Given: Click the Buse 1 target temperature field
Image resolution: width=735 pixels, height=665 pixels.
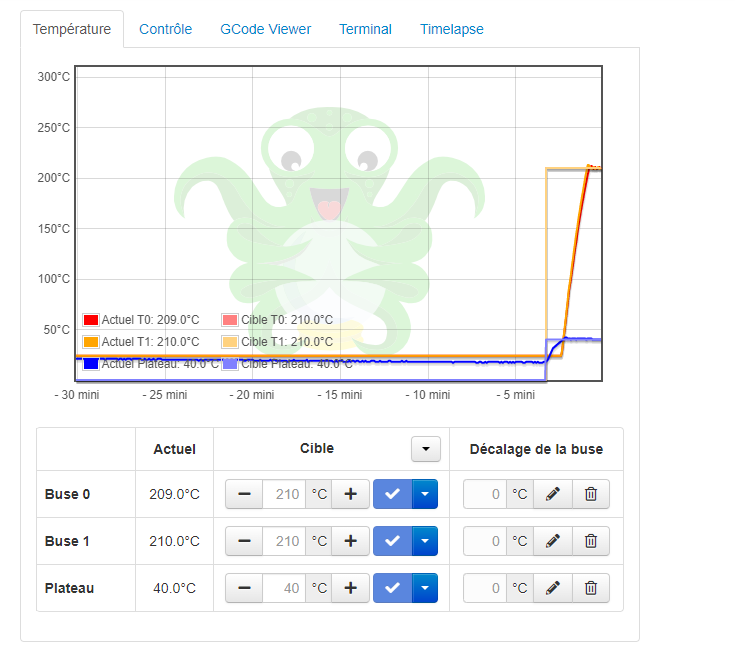Looking at the screenshot, I should pyautogui.click(x=284, y=541).
